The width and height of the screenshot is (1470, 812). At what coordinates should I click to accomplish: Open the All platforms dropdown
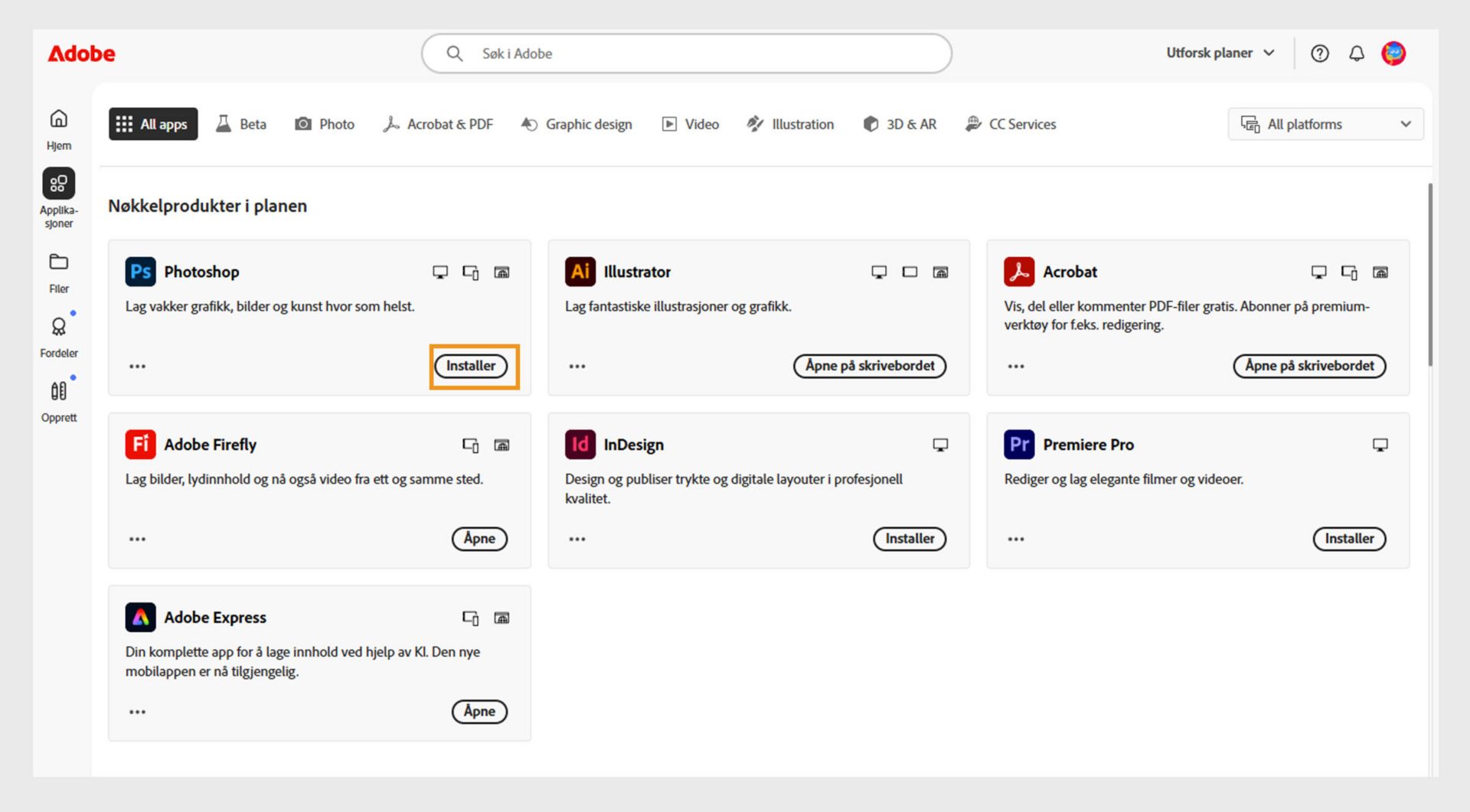click(1325, 124)
